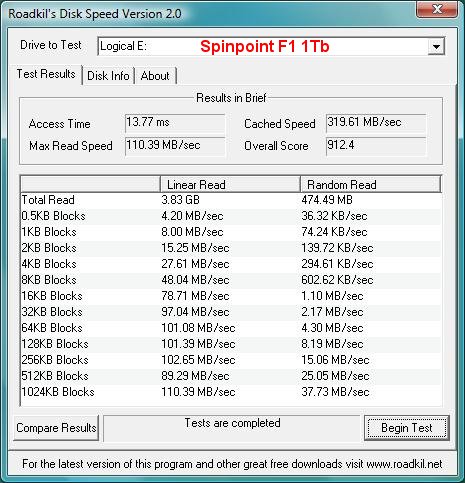The width and height of the screenshot is (465, 483).
Task: Click the Max Read Speed field 110.39 MB/sec
Action: tap(175, 146)
